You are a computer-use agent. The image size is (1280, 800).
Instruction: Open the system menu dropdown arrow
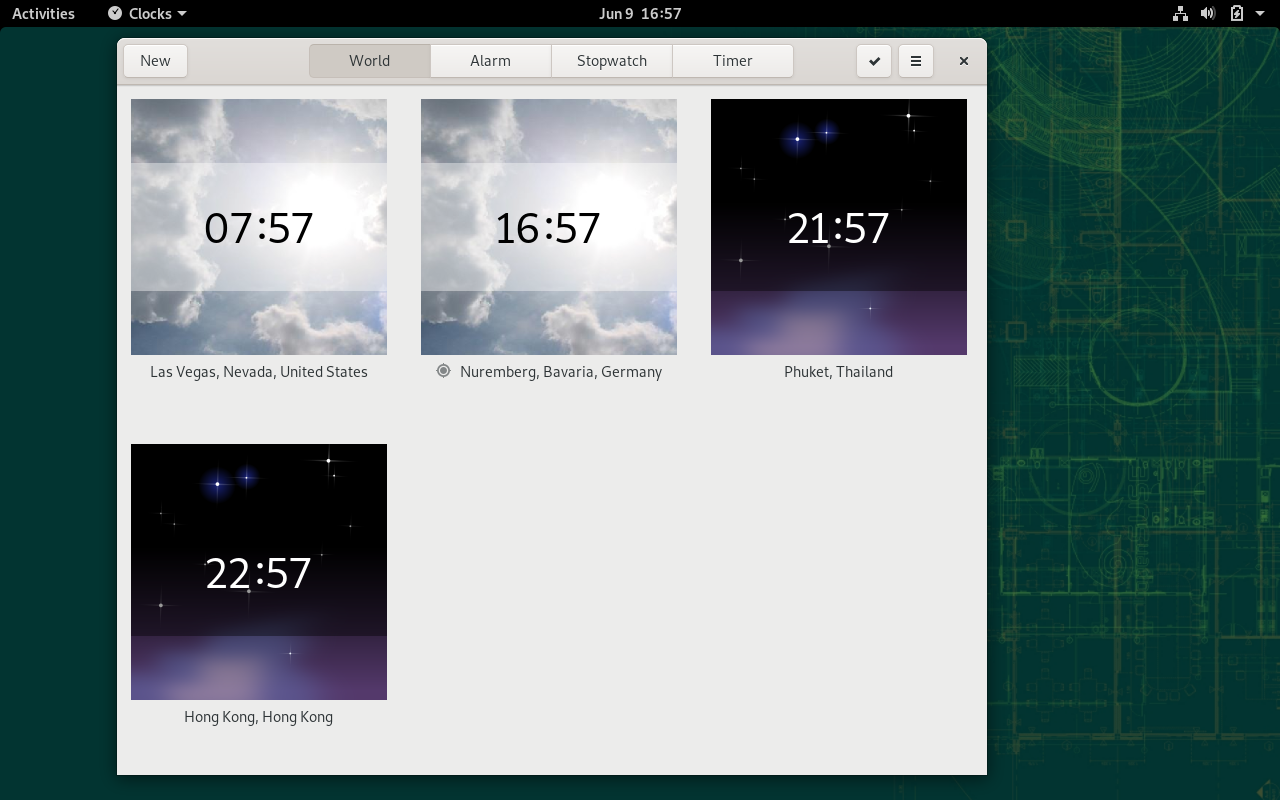pyautogui.click(x=1260, y=14)
